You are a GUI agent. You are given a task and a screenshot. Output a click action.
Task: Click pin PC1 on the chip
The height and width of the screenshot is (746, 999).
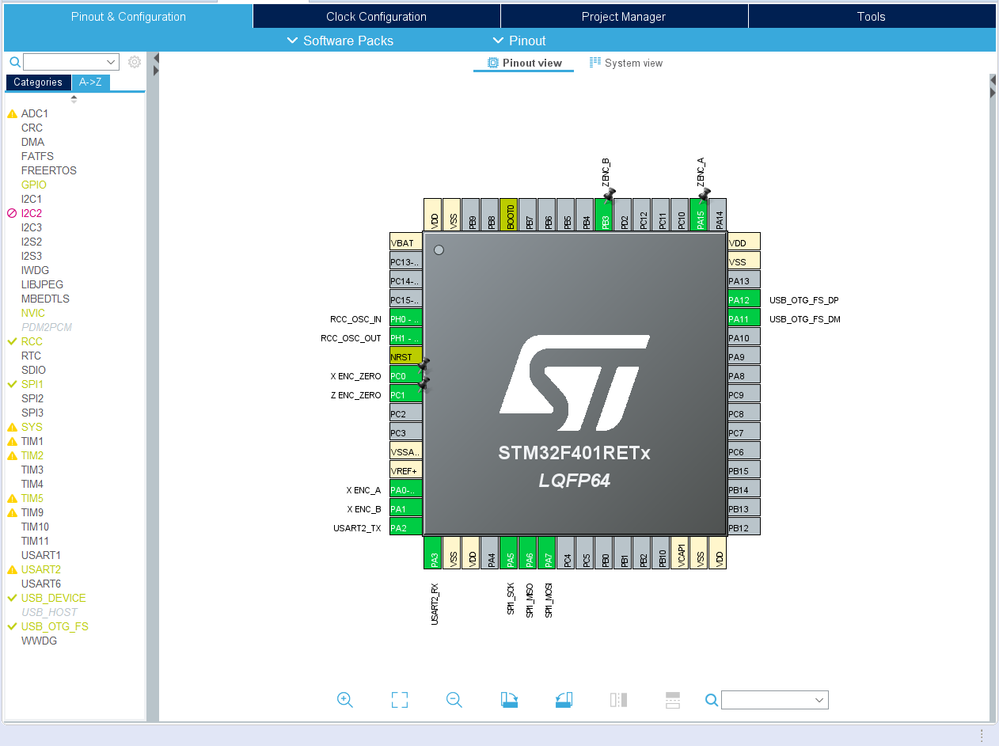(406, 395)
